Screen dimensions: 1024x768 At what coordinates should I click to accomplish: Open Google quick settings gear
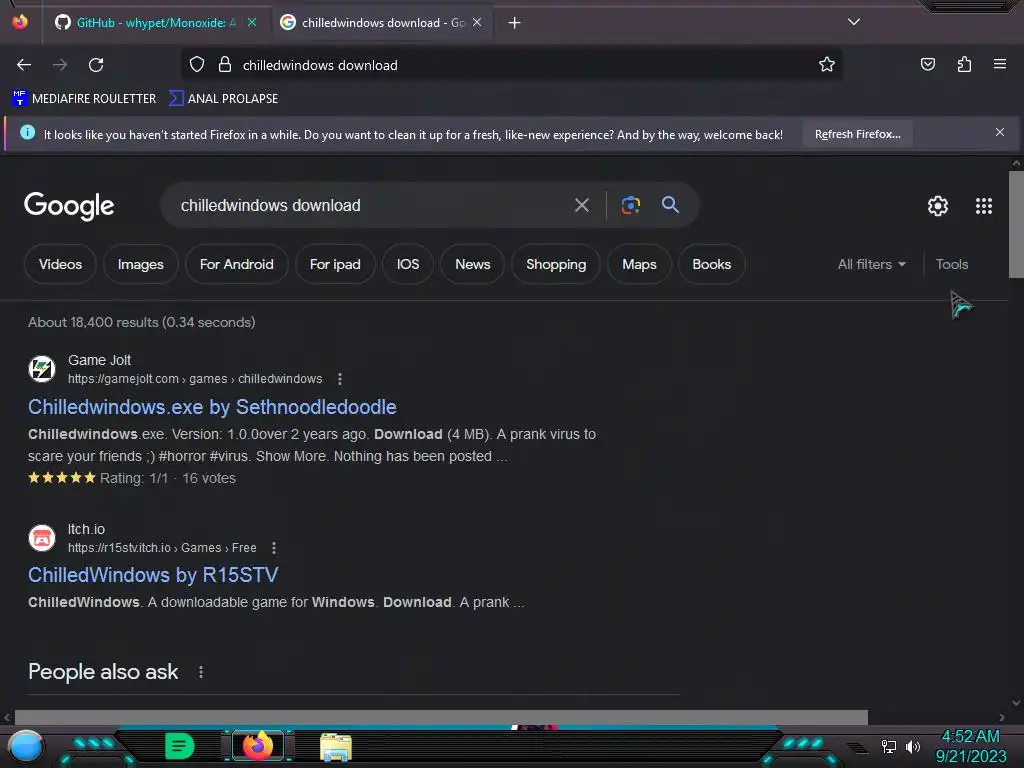(x=938, y=206)
